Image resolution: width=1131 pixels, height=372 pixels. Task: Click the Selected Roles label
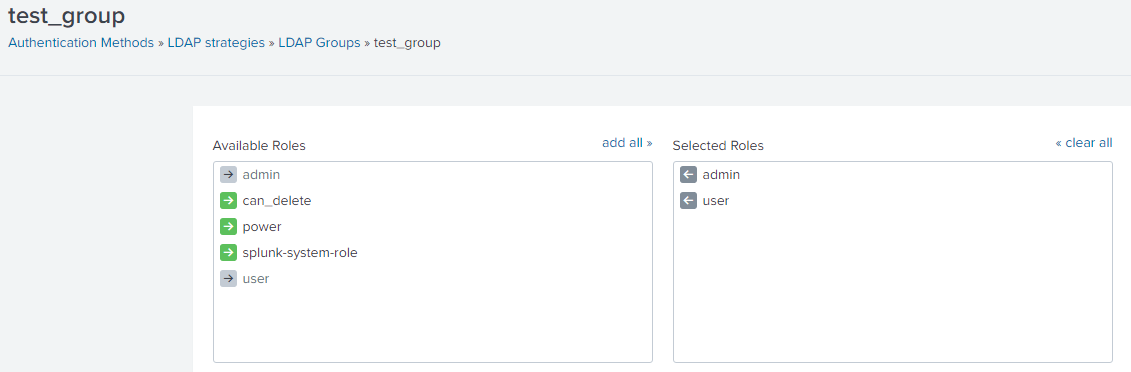tap(718, 146)
